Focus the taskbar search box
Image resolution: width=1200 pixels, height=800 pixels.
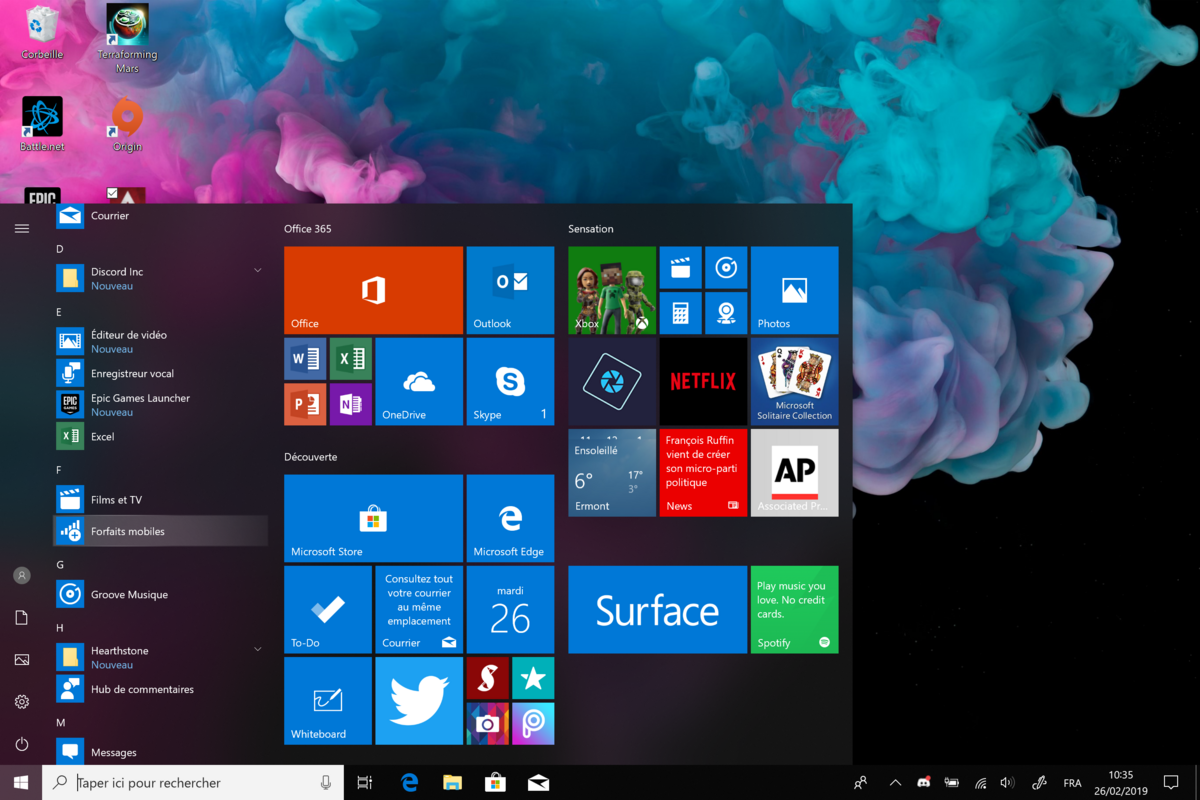(x=193, y=783)
